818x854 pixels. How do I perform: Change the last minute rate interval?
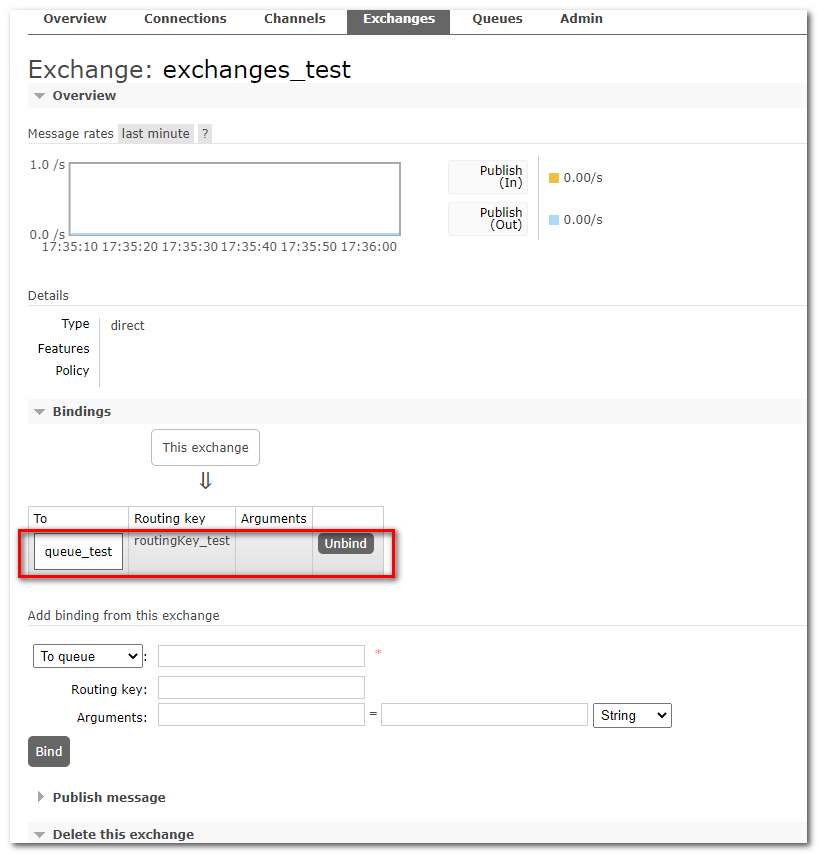[155, 133]
